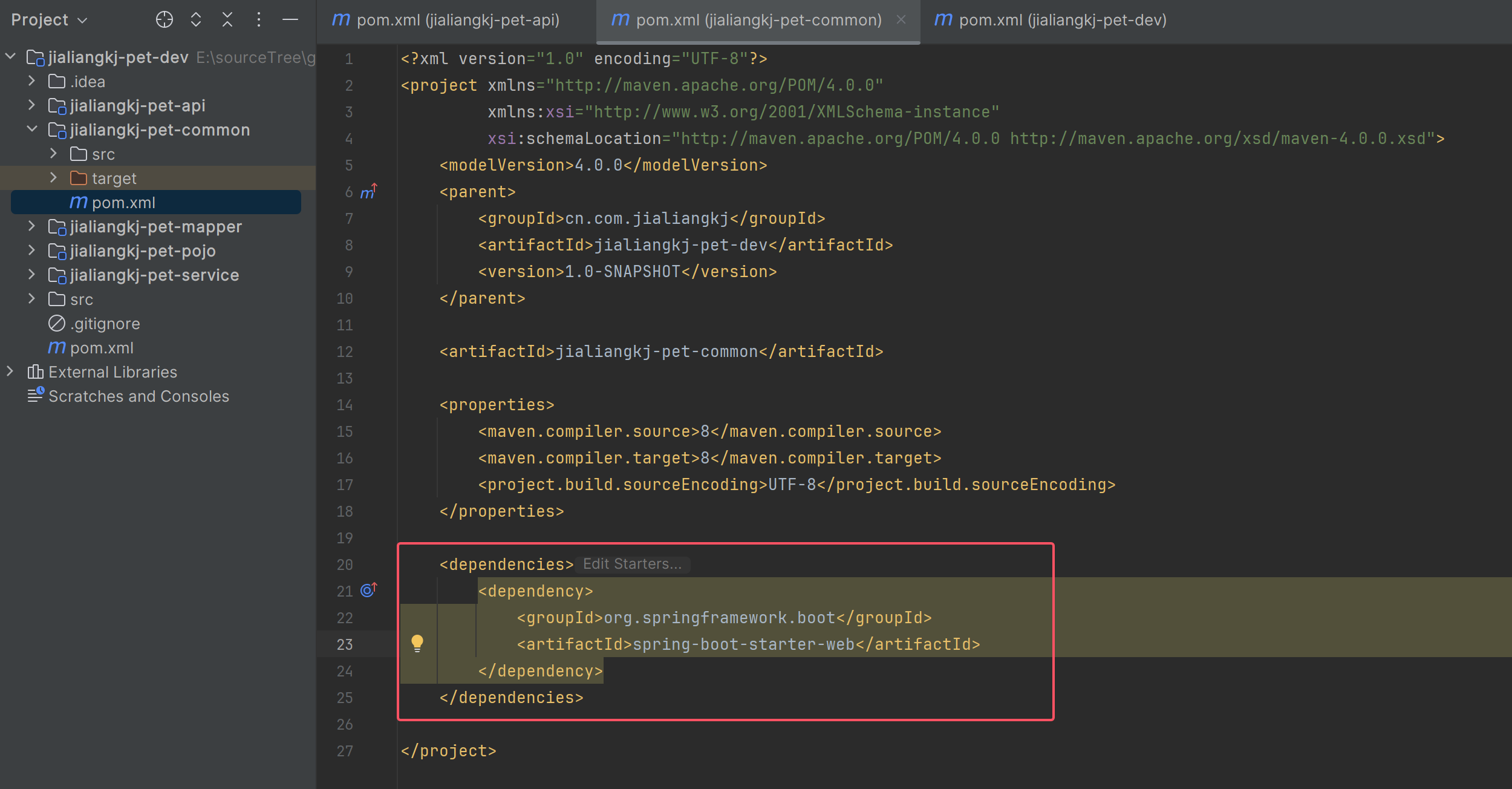The width and height of the screenshot is (1512, 789).
Task: Collapse the jialiangkj-pet-common module
Action: pos(32,129)
